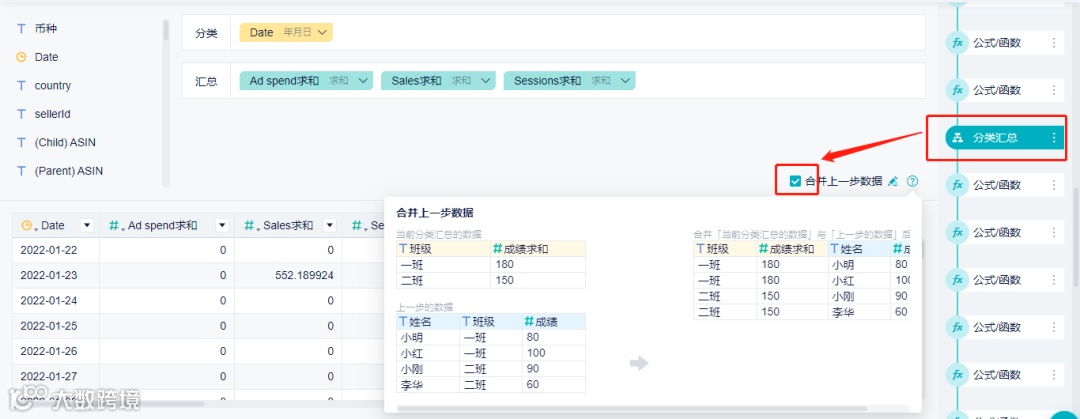This screenshot has width=1080, height=419.
Task: Open the Sessions求和 aggregation dropdown chip
Action: click(x=569, y=81)
